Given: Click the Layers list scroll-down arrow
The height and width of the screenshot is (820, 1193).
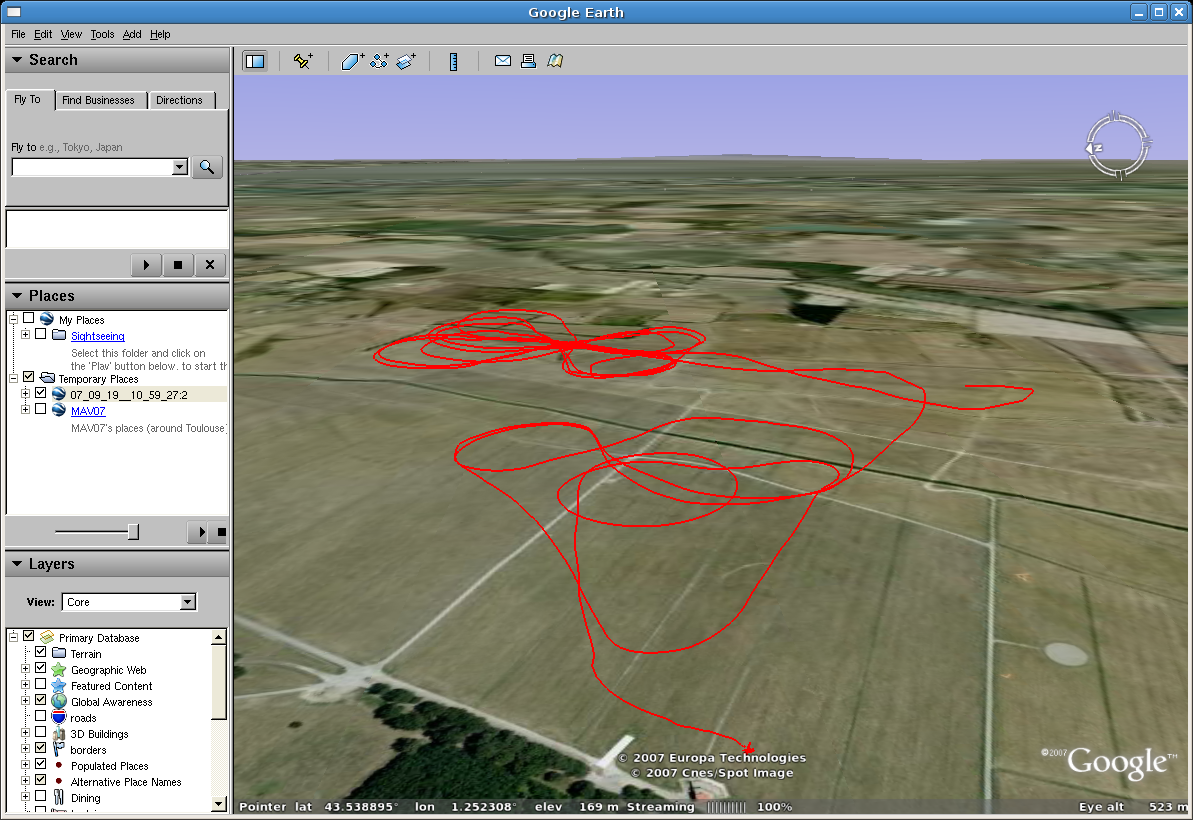Looking at the screenshot, I should pos(219,803).
